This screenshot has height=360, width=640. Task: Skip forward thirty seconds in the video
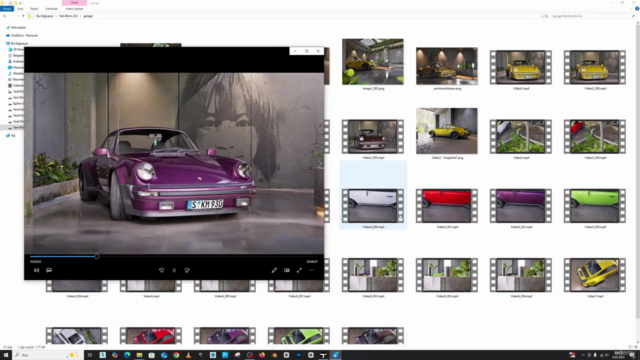click(x=187, y=270)
